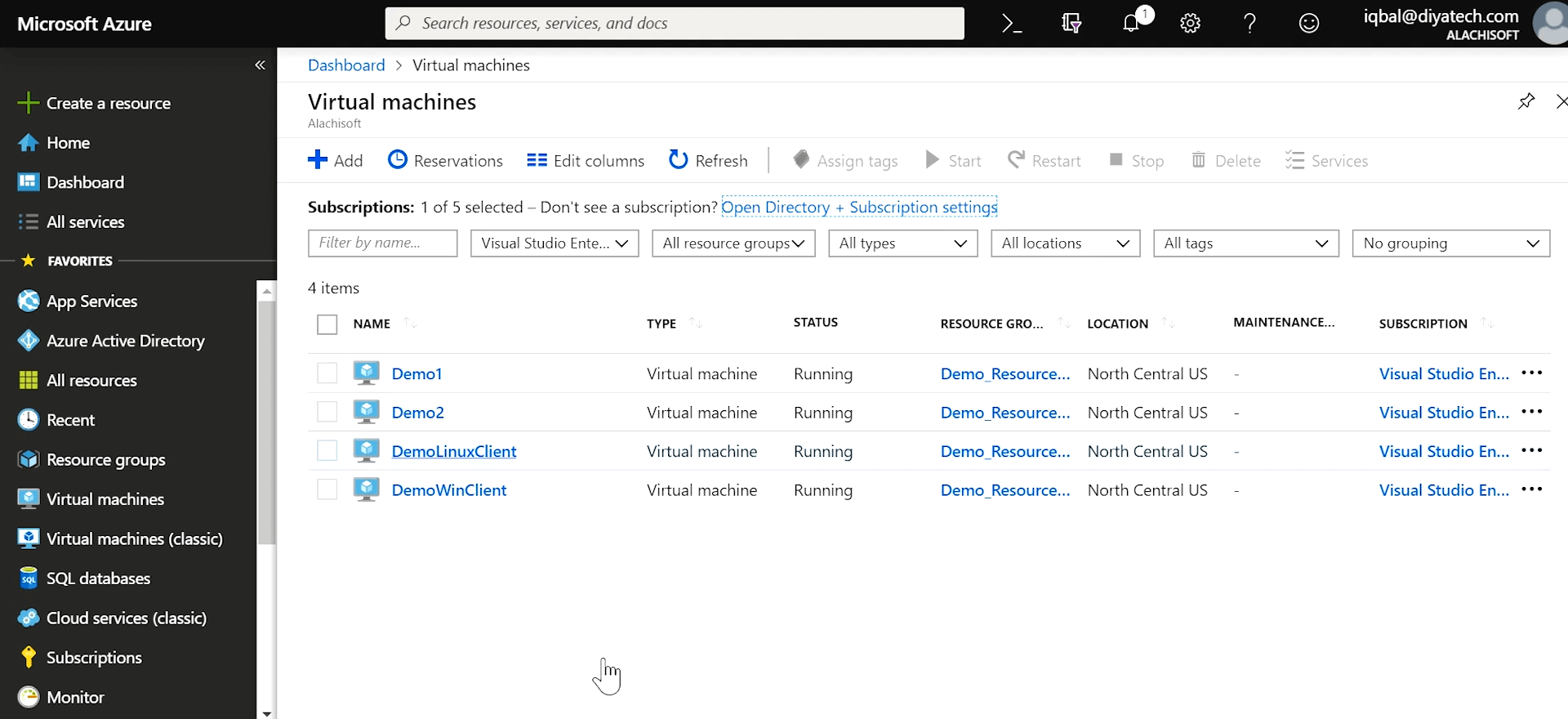Click the Dashboard breadcrumb link
This screenshot has height=719, width=1568.
pyautogui.click(x=346, y=65)
